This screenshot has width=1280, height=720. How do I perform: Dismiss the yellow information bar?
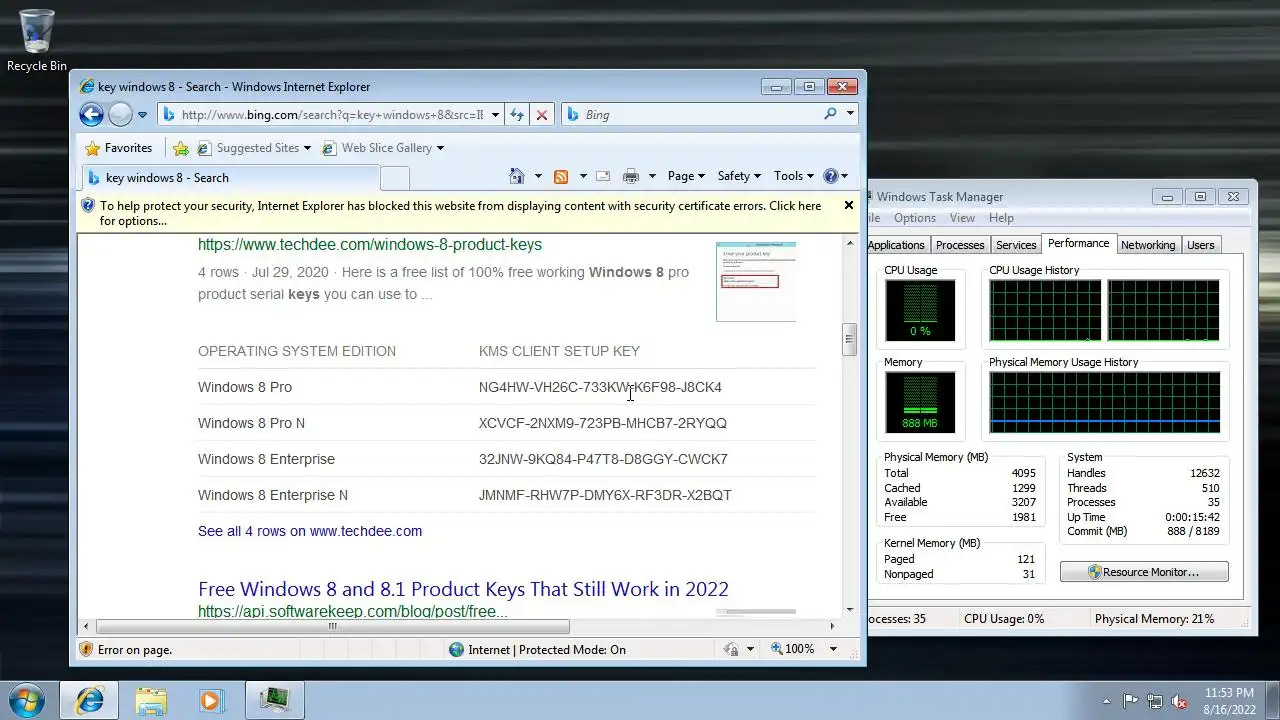[849, 205]
